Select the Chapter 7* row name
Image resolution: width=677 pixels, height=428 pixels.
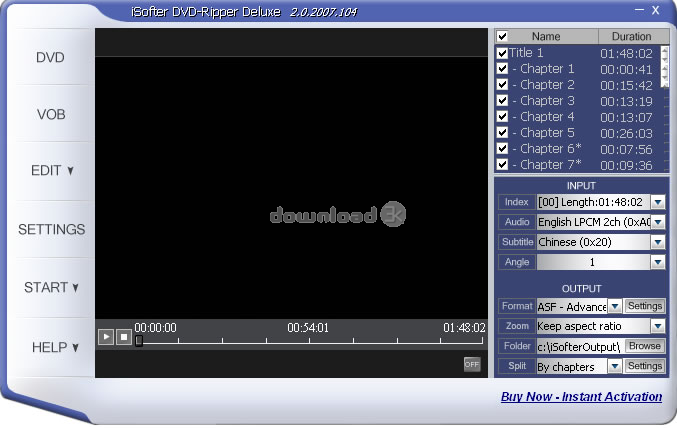(547, 165)
